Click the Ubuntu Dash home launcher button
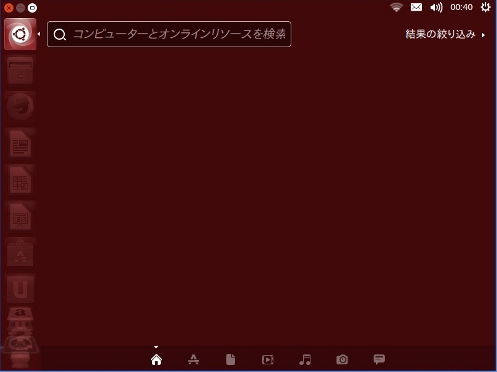The height and width of the screenshot is (372, 497). click(x=20, y=34)
